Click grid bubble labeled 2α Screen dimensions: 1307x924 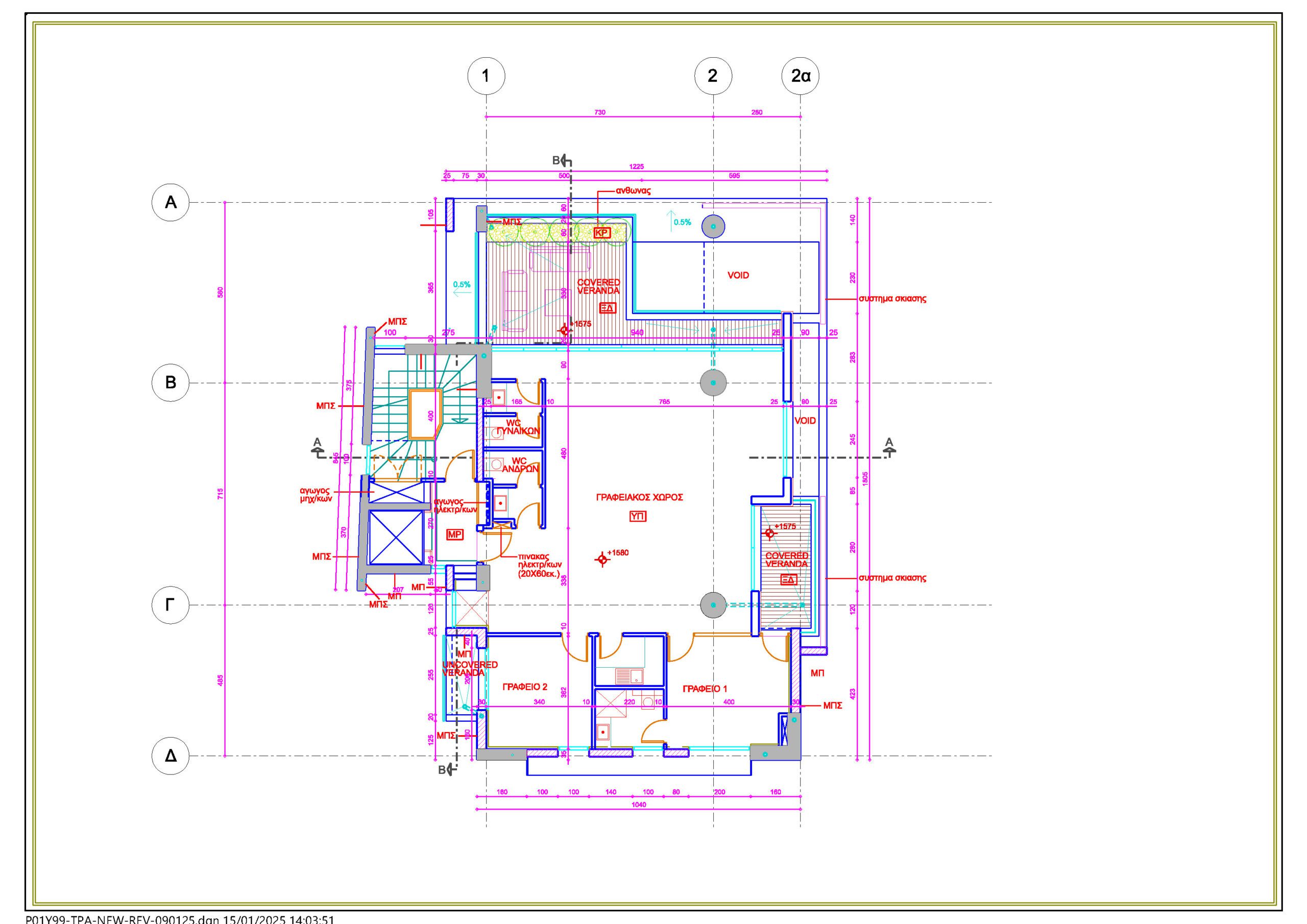click(801, 76)
